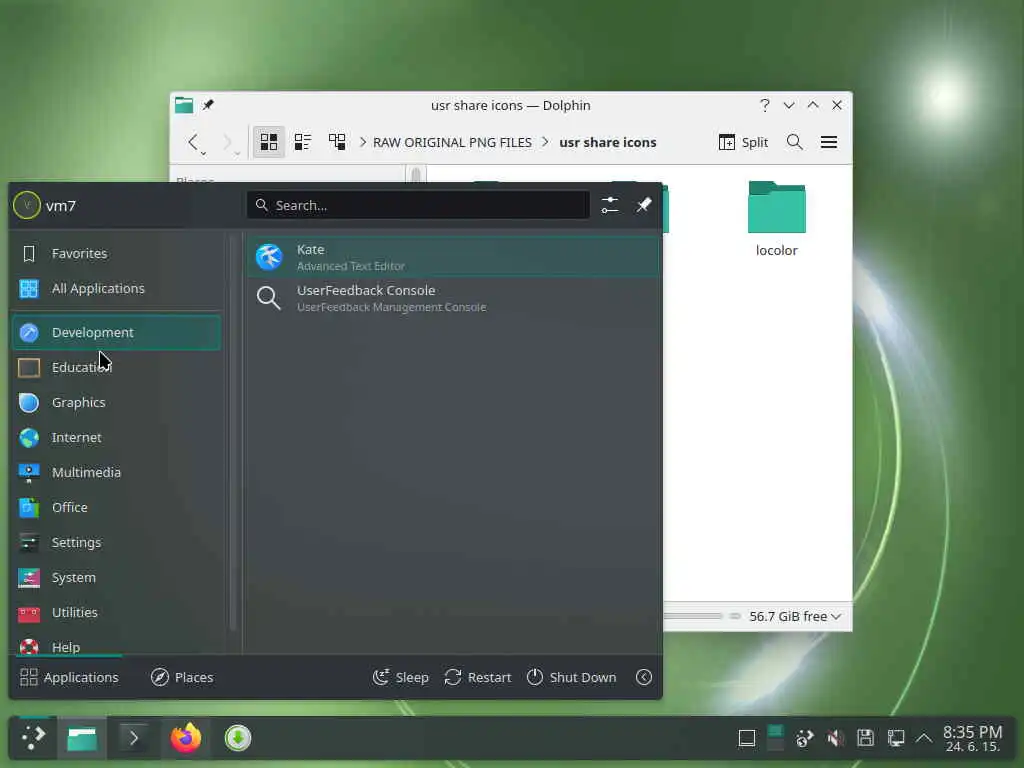Click Dolphin file manager taskbar icon

(82, 738)
